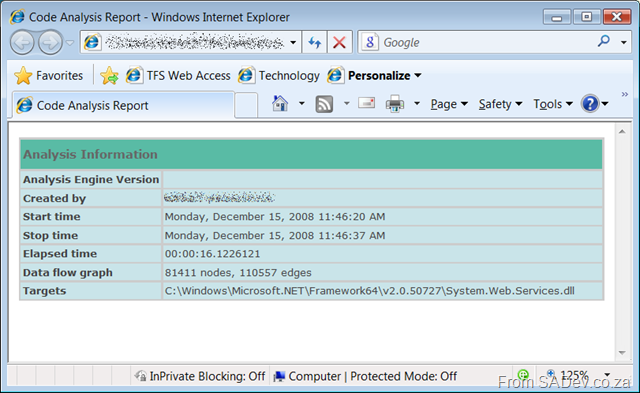
Task: Click InPrivate Blocking: Off status entry
Action: (x=200, y=376)
